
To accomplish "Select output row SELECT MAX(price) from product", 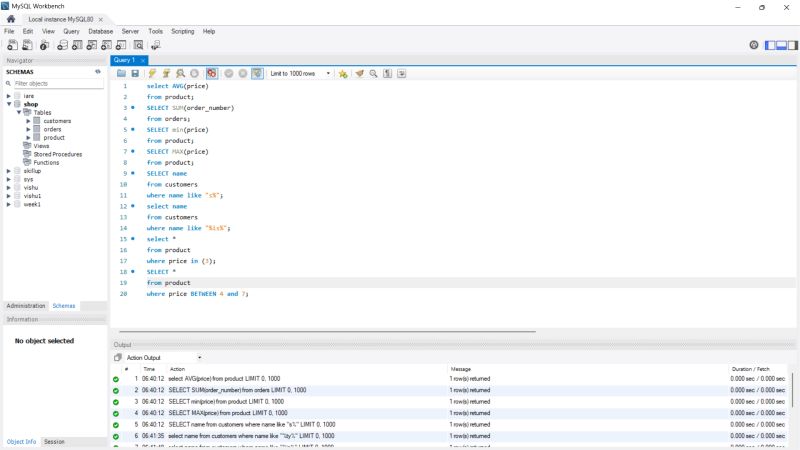I will tap(449, 413).
